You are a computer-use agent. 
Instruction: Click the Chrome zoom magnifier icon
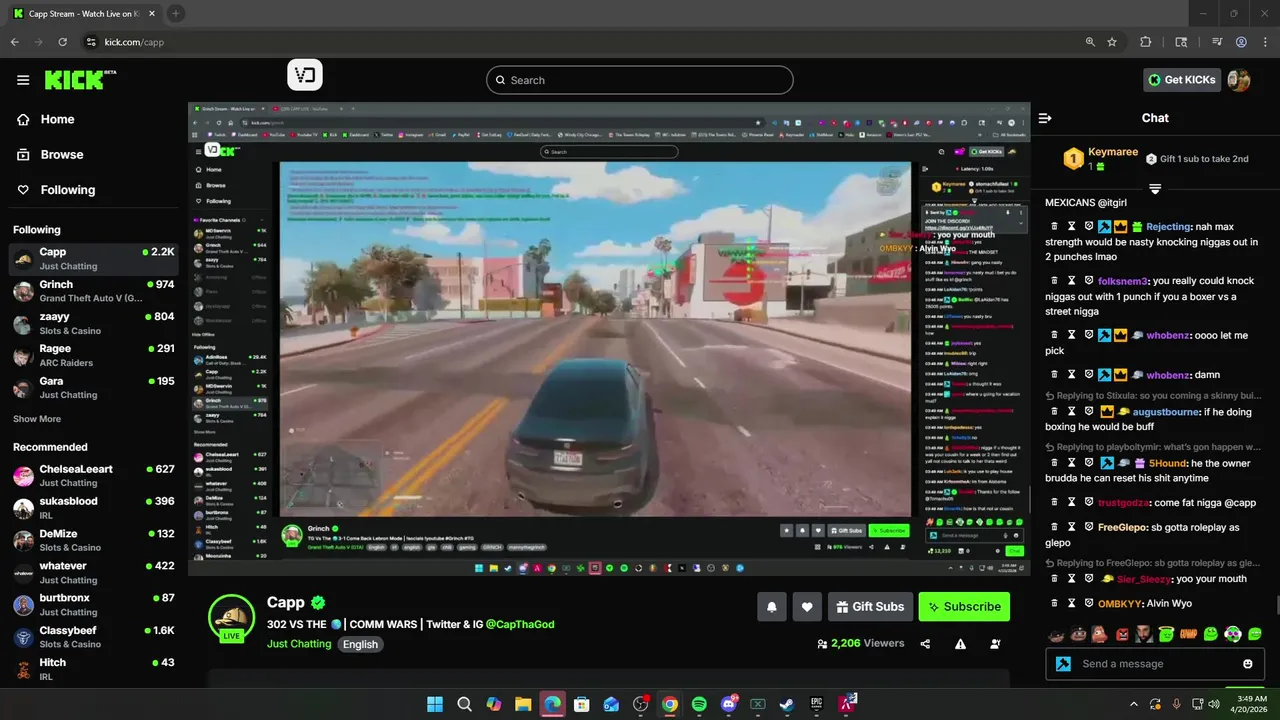click(x=1090, y=42)
